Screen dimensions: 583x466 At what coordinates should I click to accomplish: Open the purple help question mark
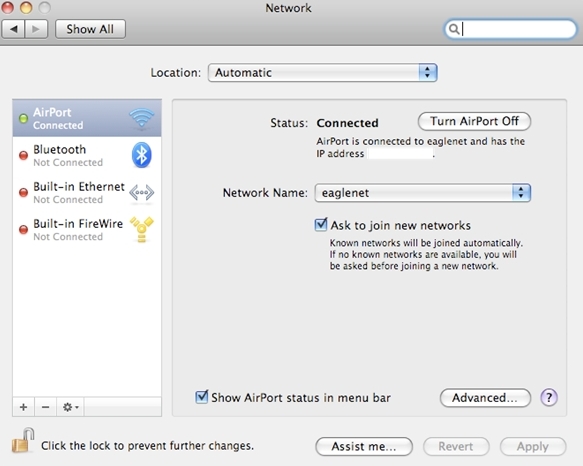[x=549, y=398]
